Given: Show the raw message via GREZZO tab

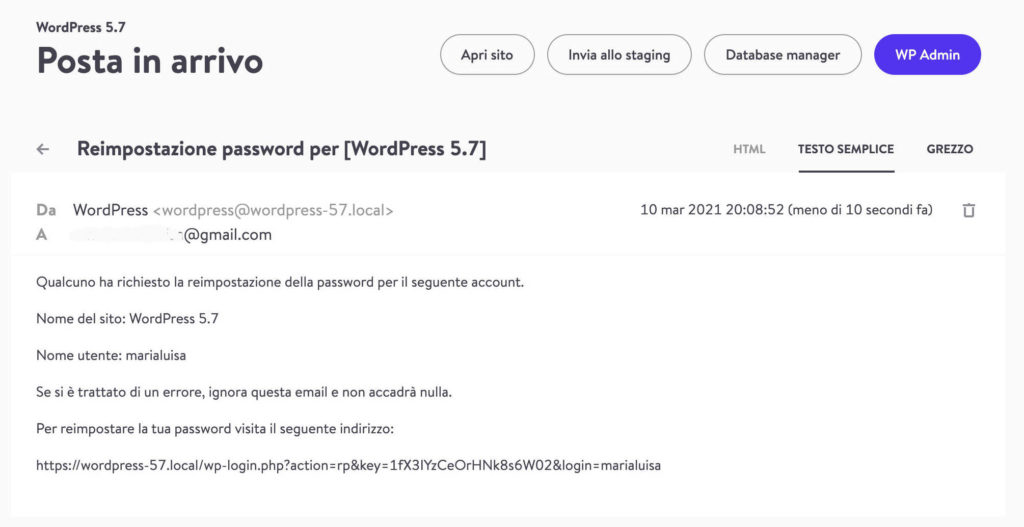Looking at the screenshot, I should click(950, 149).
